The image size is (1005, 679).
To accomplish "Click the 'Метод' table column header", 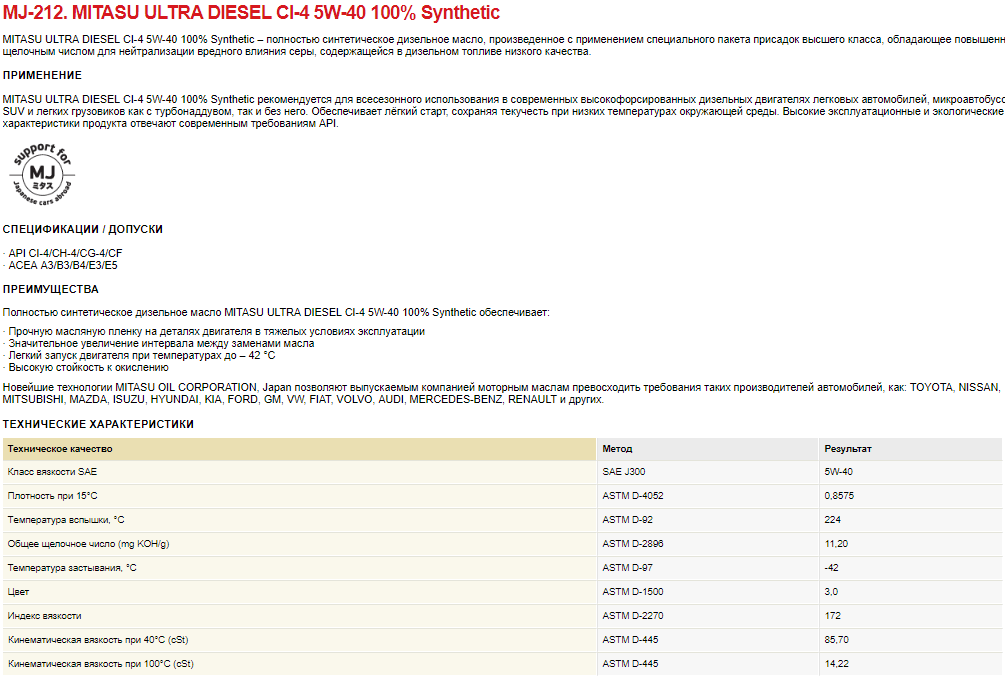I will [x=617, y=449].
